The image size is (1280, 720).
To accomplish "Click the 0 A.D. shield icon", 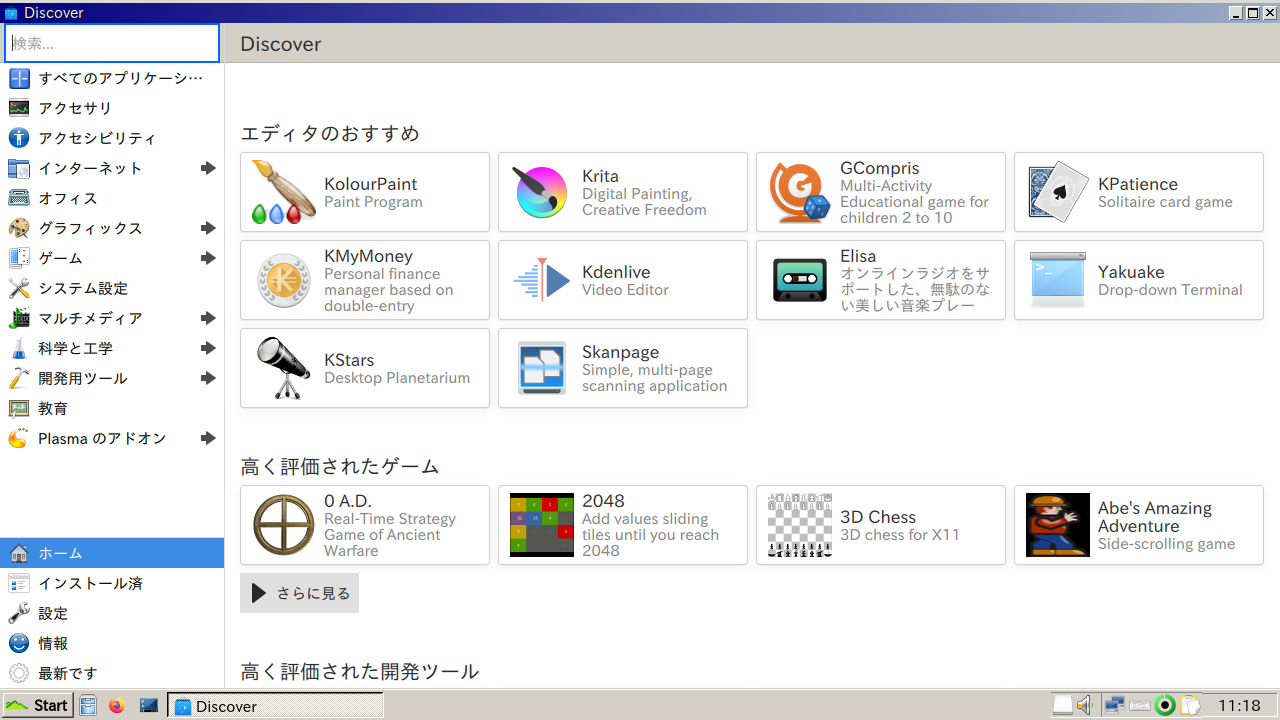I will [x=283, y=525].
